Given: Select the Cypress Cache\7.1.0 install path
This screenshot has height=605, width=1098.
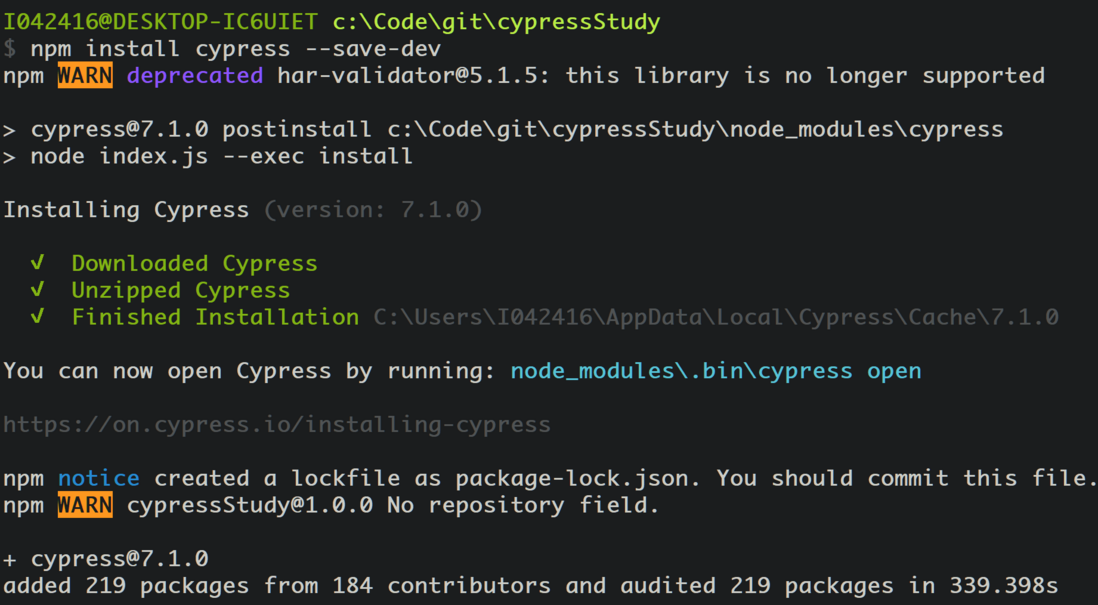Looking at the screenshot, I should pyautogui.click(x=716, y=317).
